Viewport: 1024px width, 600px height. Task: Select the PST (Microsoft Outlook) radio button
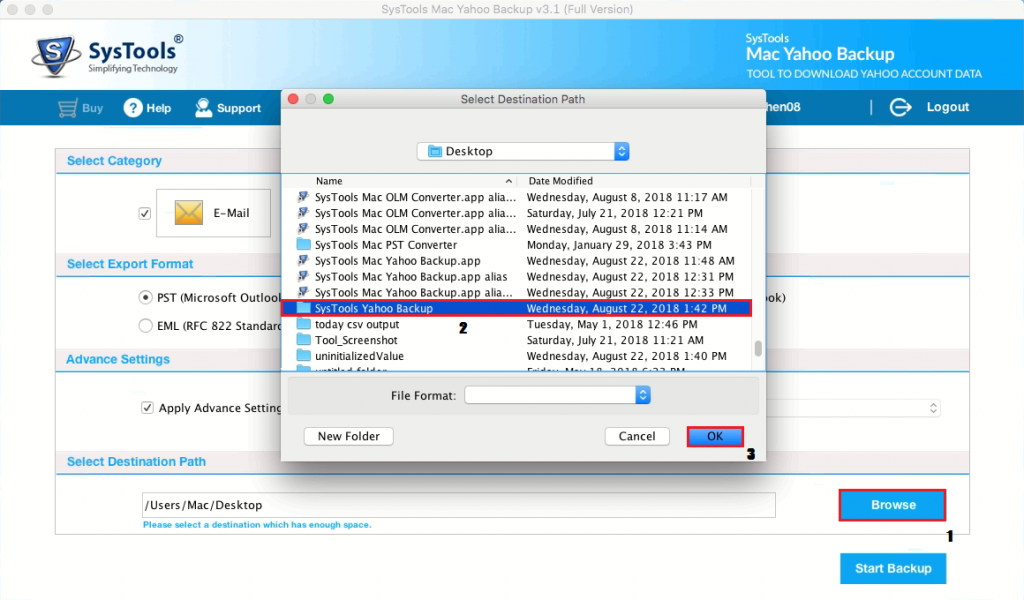[146, 298]
